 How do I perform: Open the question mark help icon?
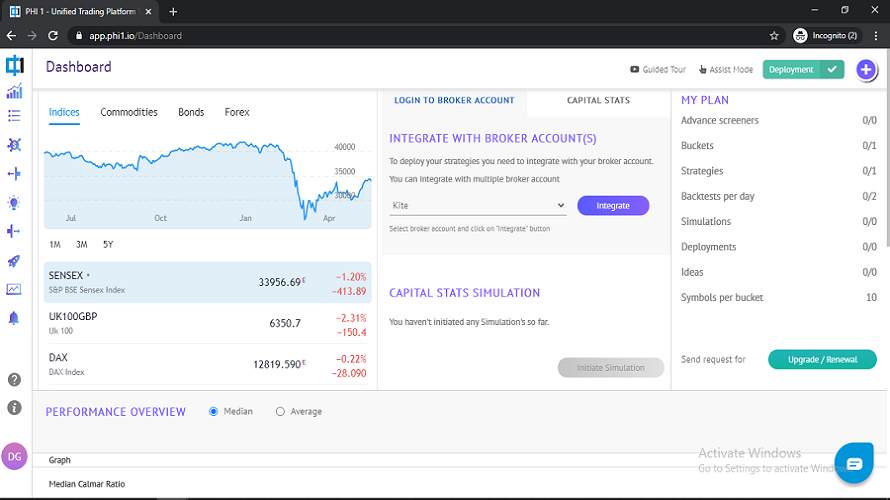14,380
